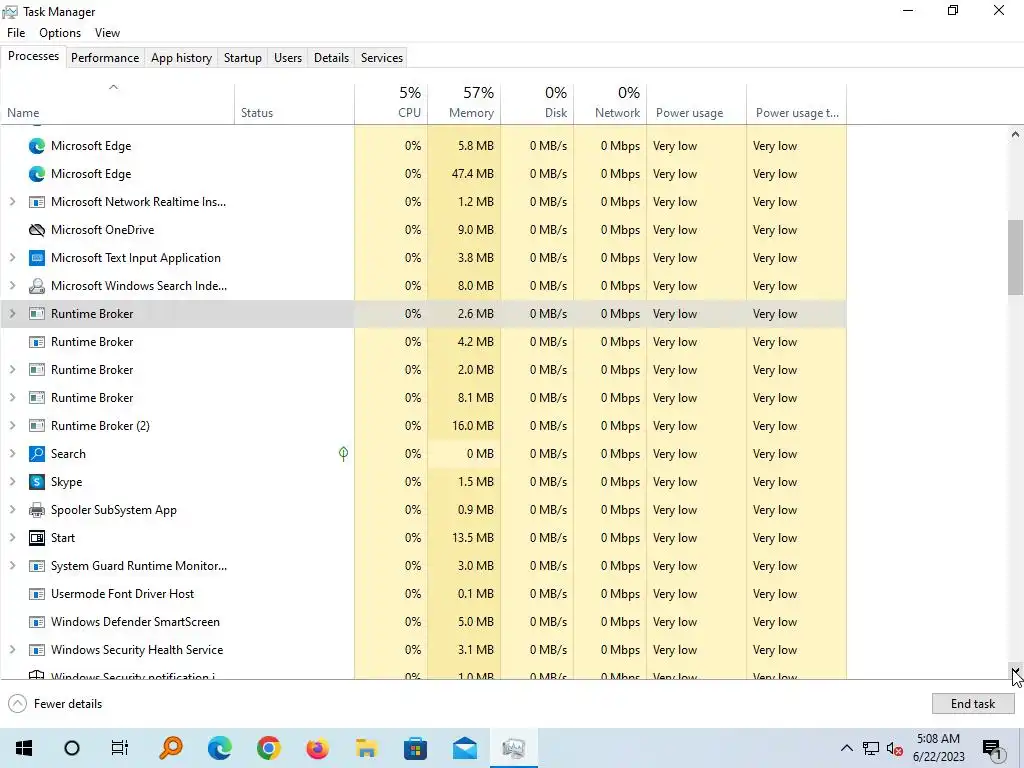Viewport: 1024px width, 768px height.
Task: Click the Usermode Font Driver Host icon
Action: coord(37,594)
